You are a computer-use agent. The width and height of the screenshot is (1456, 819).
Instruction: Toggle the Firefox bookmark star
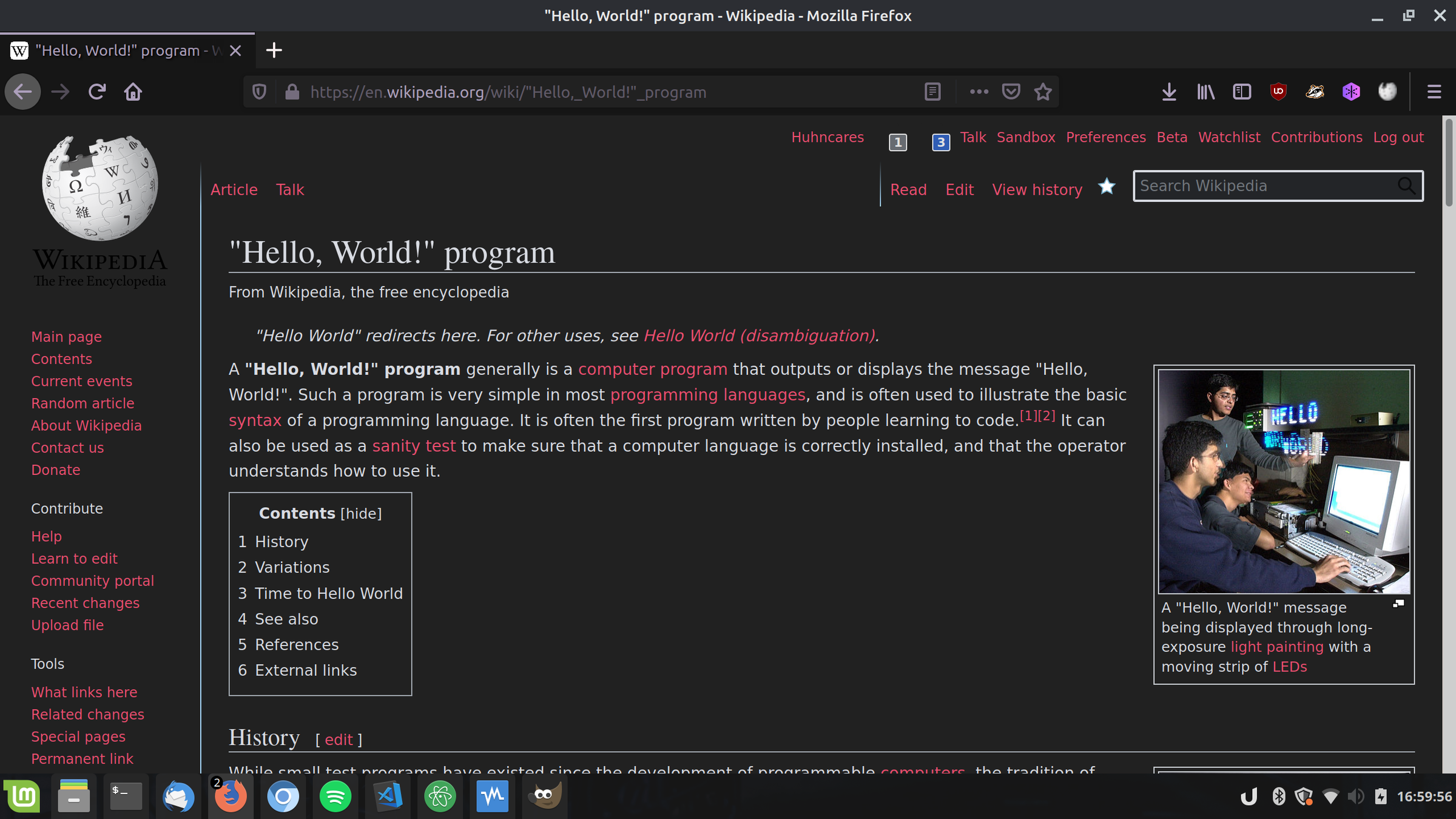1043,92
